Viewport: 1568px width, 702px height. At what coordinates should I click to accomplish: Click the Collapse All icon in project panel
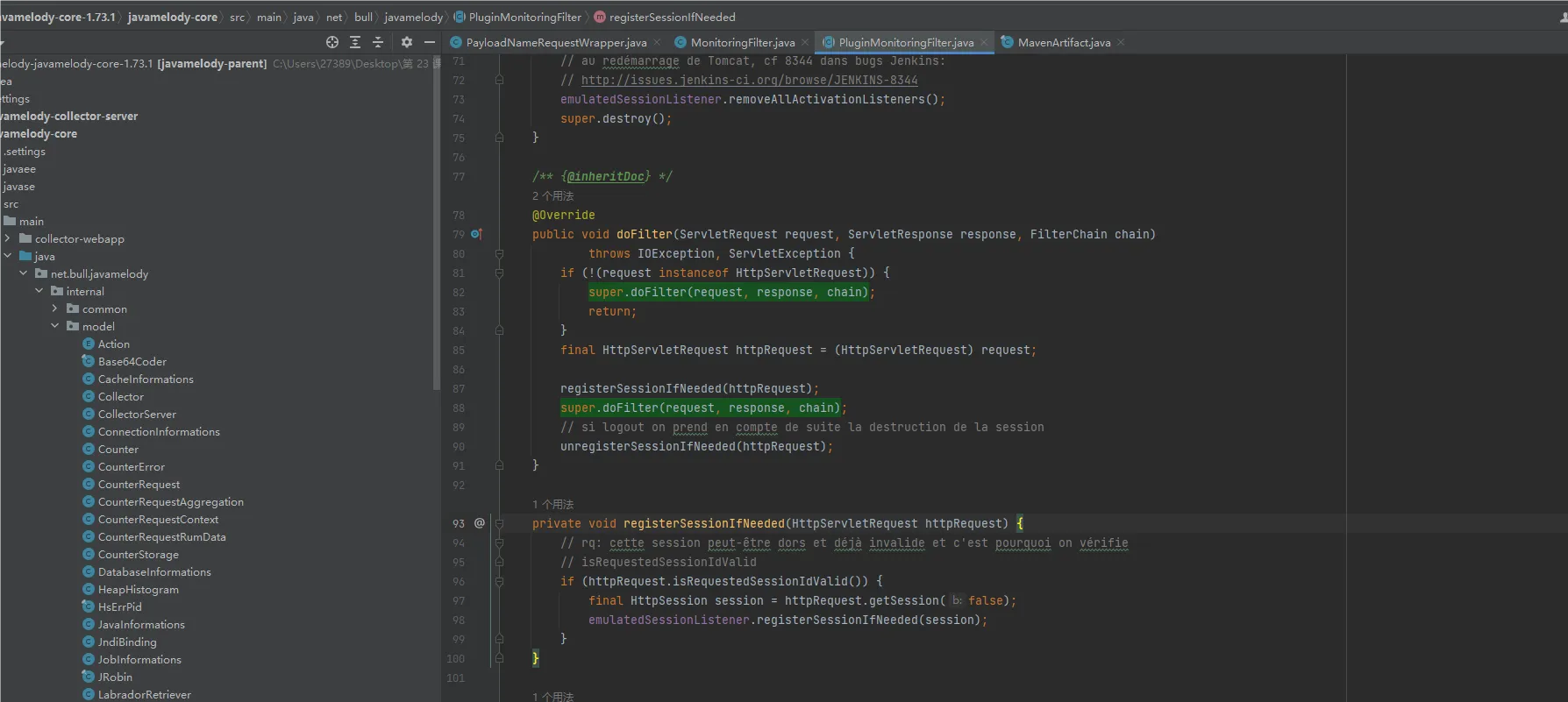point(378,42)
